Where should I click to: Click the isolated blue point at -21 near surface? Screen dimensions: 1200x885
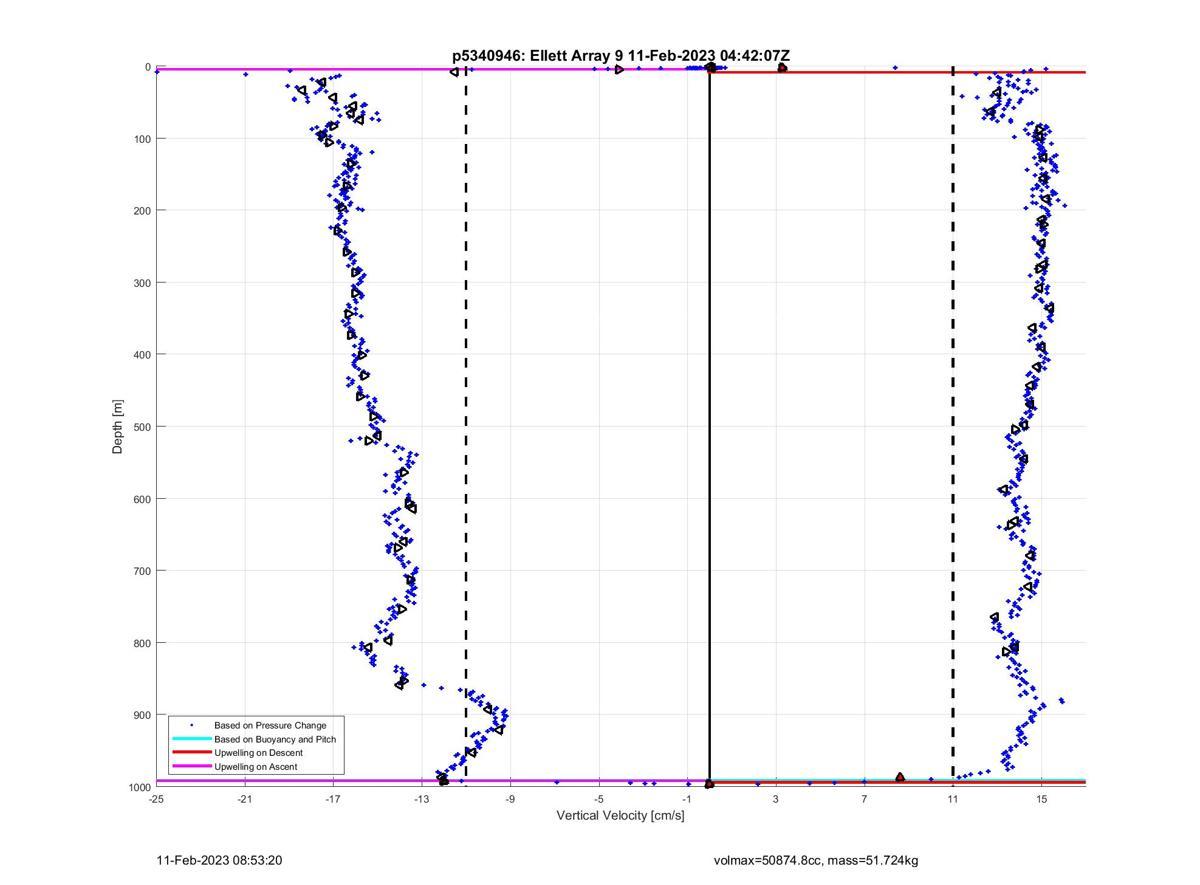tap(245, 74)
